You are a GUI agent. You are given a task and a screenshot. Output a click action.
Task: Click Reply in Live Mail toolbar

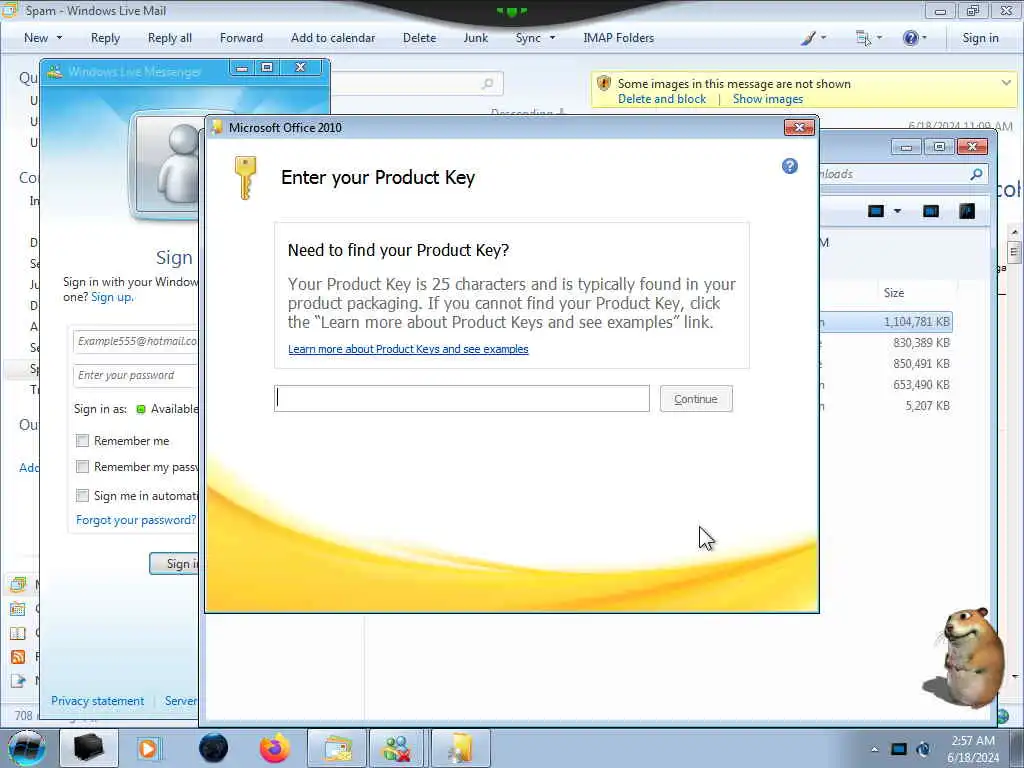[105, 38]
